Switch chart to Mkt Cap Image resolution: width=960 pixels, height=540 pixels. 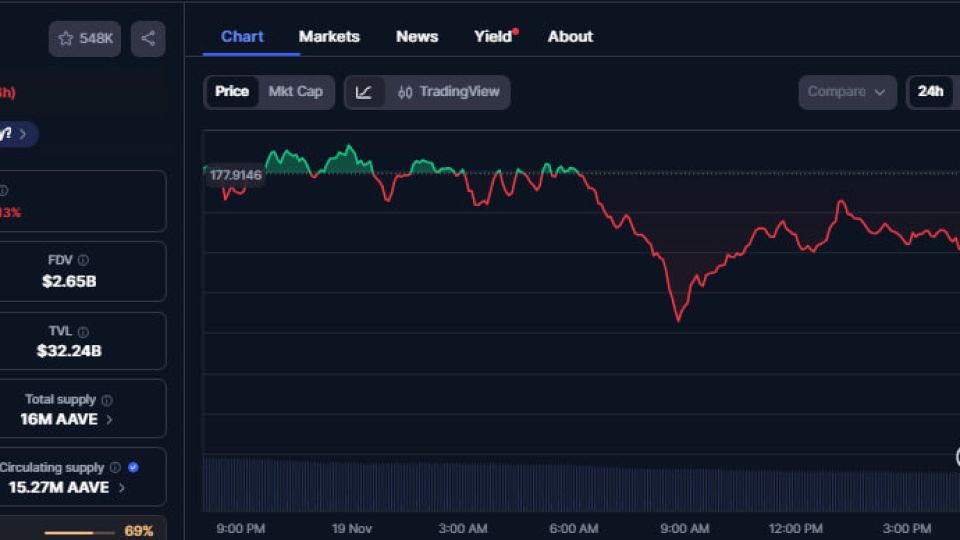point(296,92)
